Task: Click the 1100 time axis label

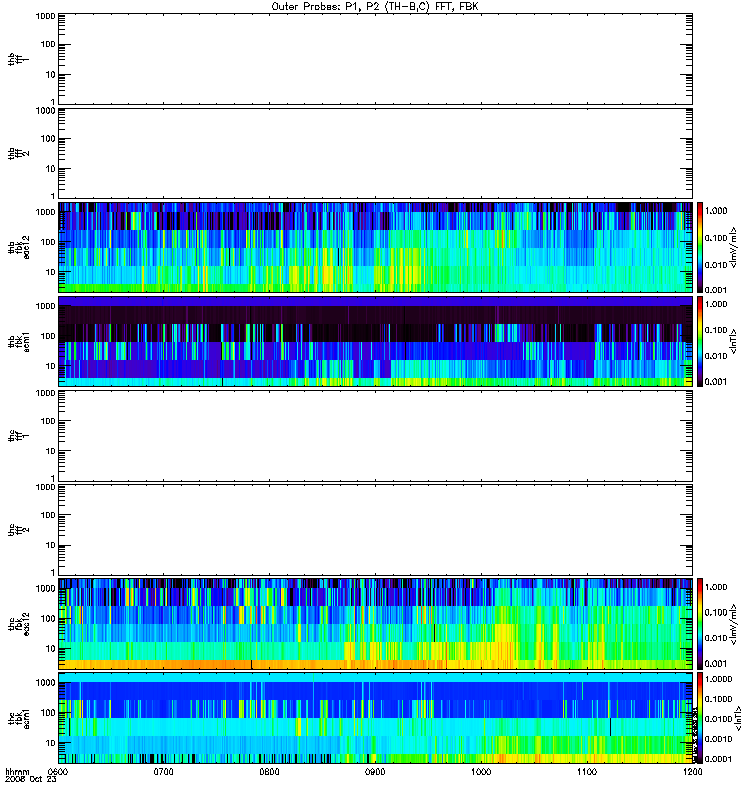Action: point(587,771)
